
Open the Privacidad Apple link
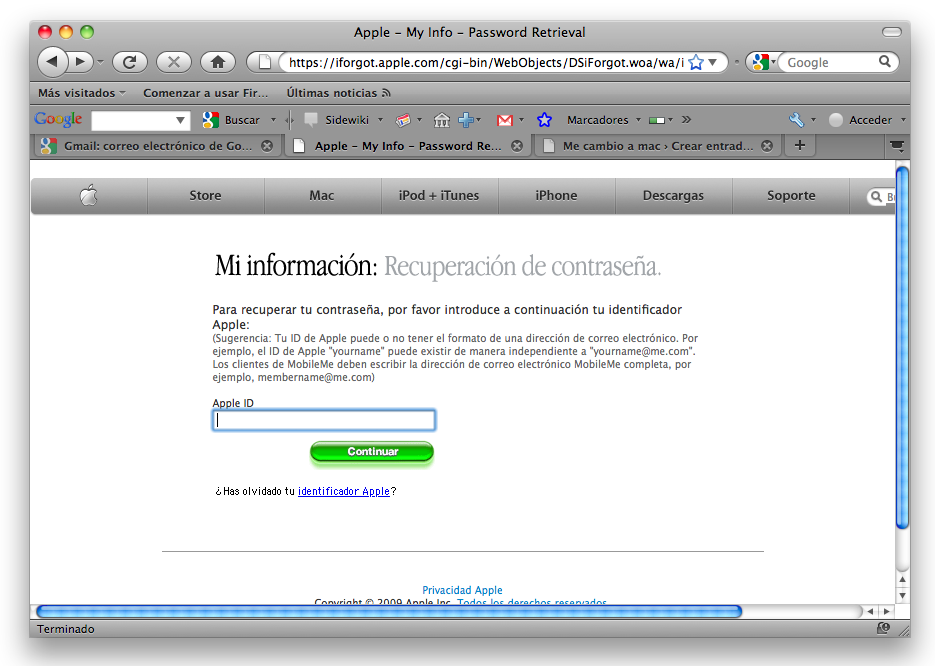[x=462, y=590]
